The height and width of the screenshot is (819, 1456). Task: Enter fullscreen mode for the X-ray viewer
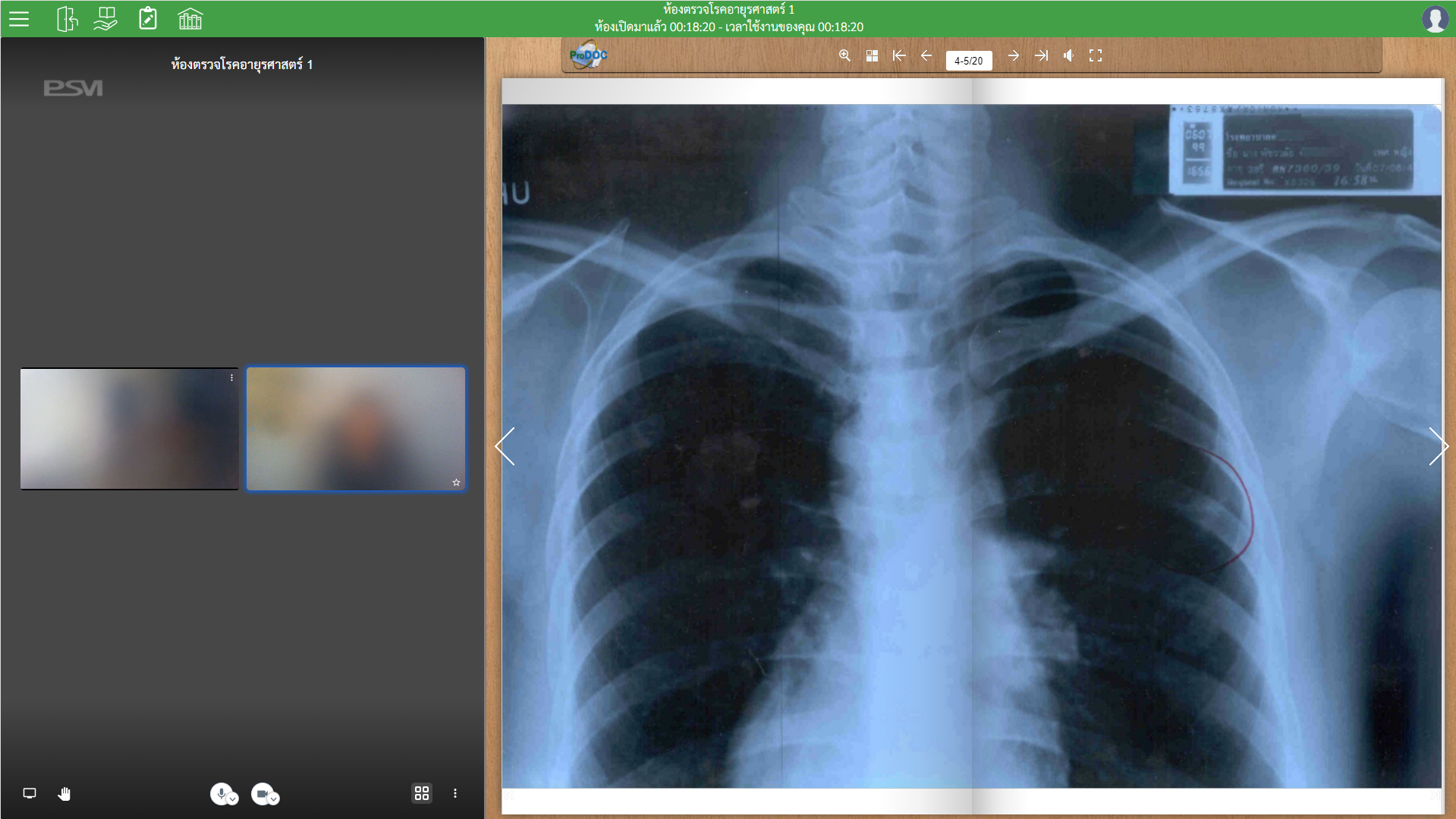click(1095, 55)
